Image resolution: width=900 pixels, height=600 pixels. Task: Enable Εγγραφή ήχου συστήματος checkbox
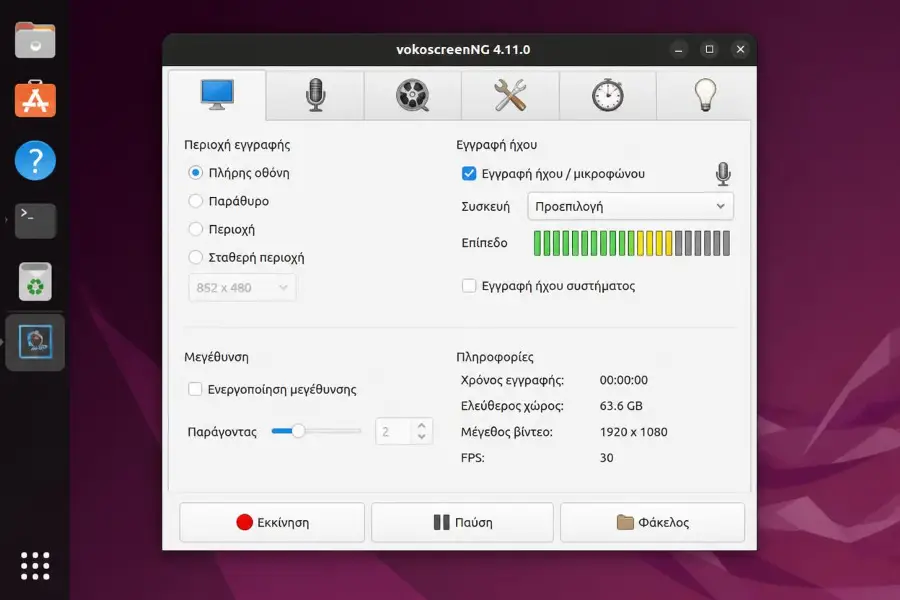(469, 286)
